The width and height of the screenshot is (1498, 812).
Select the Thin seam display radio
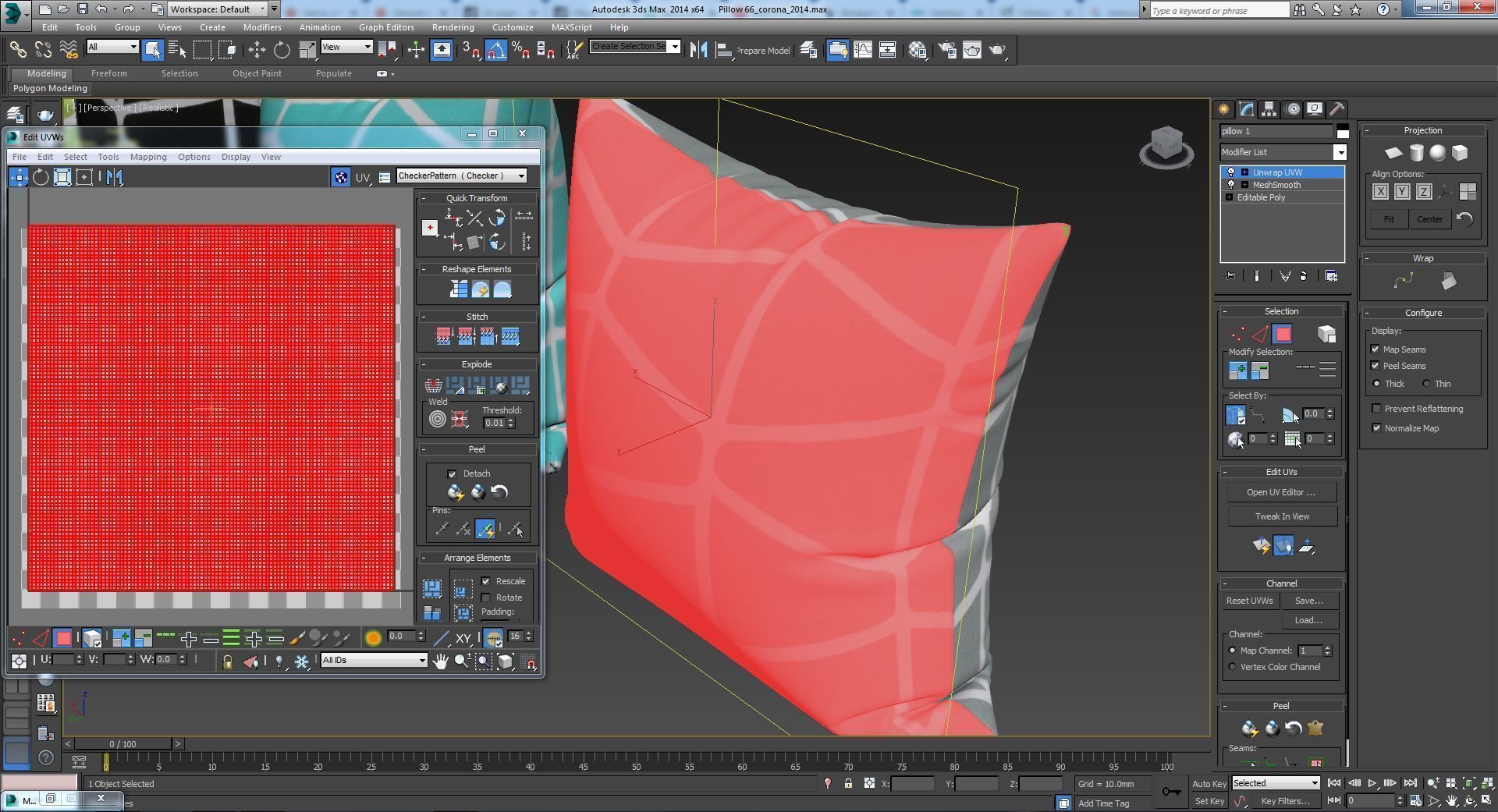pos(1426,384)
